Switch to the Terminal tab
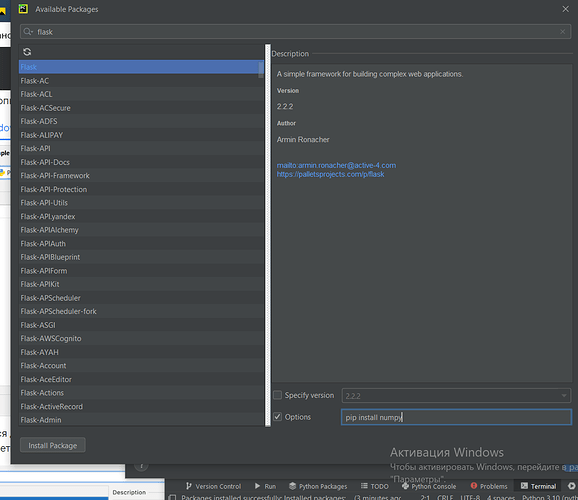 539,486
